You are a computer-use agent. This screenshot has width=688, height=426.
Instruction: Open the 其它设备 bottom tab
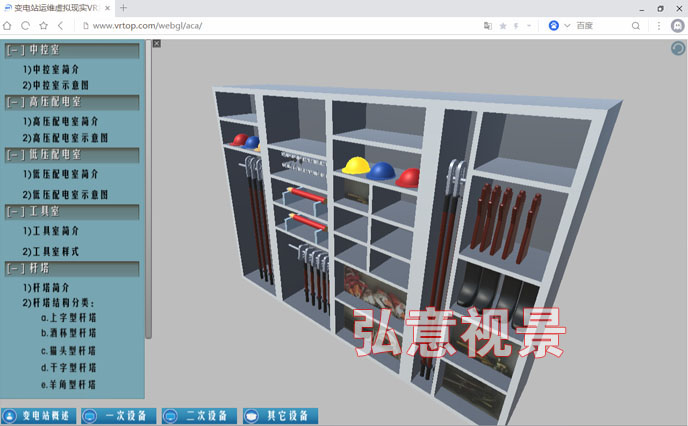(x=281, y=416)
